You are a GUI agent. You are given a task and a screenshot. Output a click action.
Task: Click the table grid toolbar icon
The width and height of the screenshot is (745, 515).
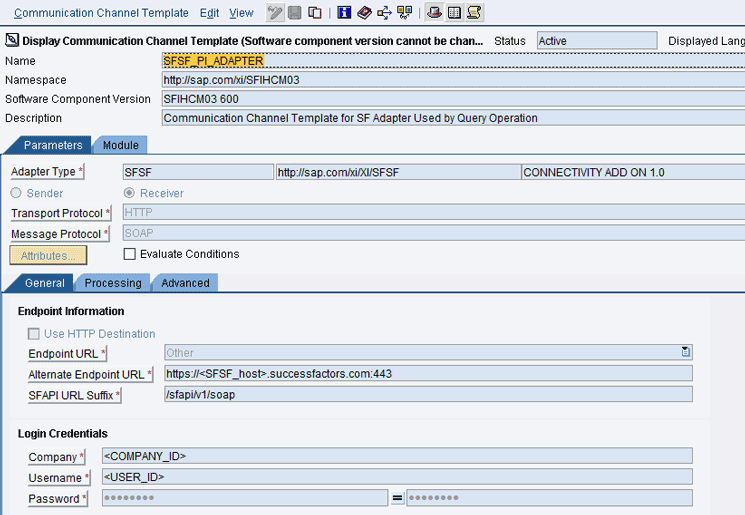tap(454, 13)
